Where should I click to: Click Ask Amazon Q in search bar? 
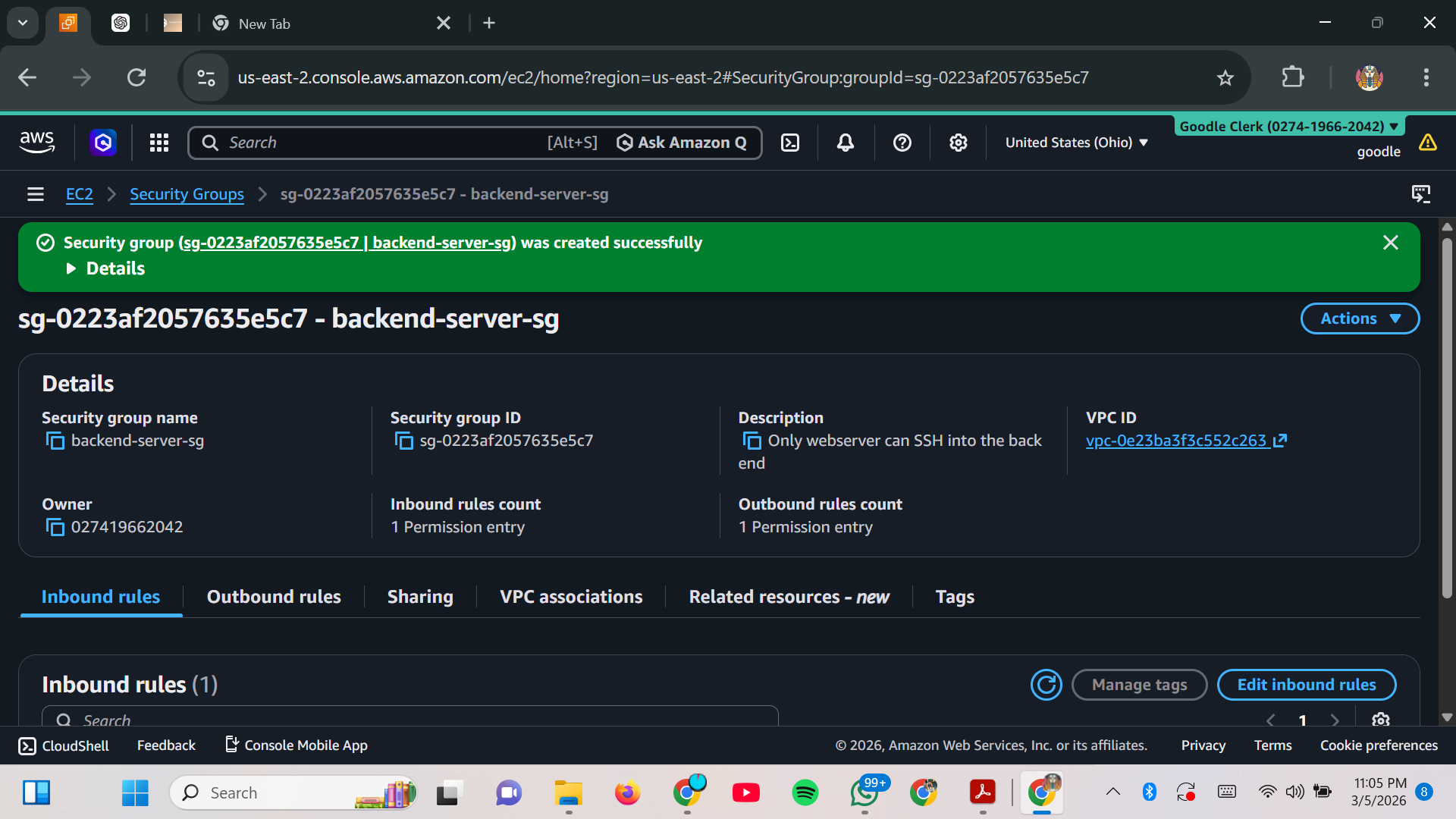coord(681,143)
